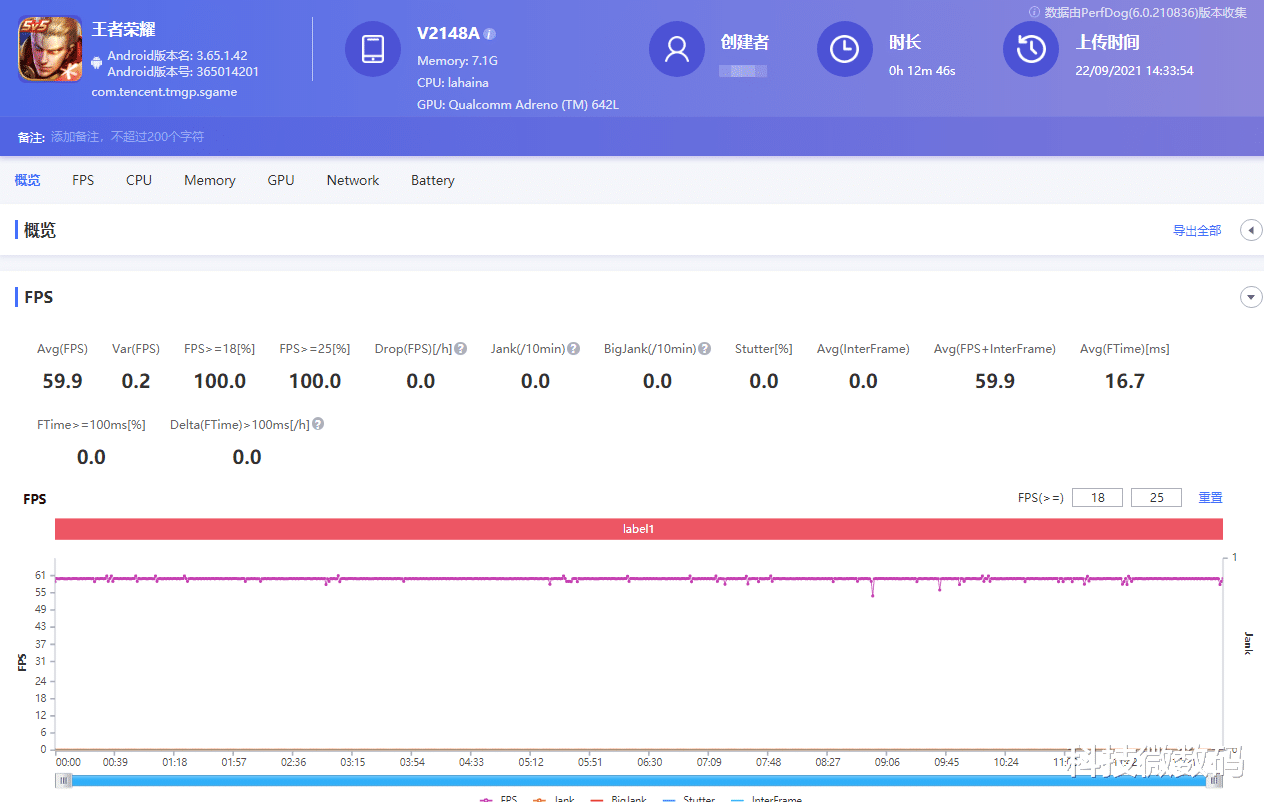Click help icon beside Jank(/10min)

[x=574, y=349]
